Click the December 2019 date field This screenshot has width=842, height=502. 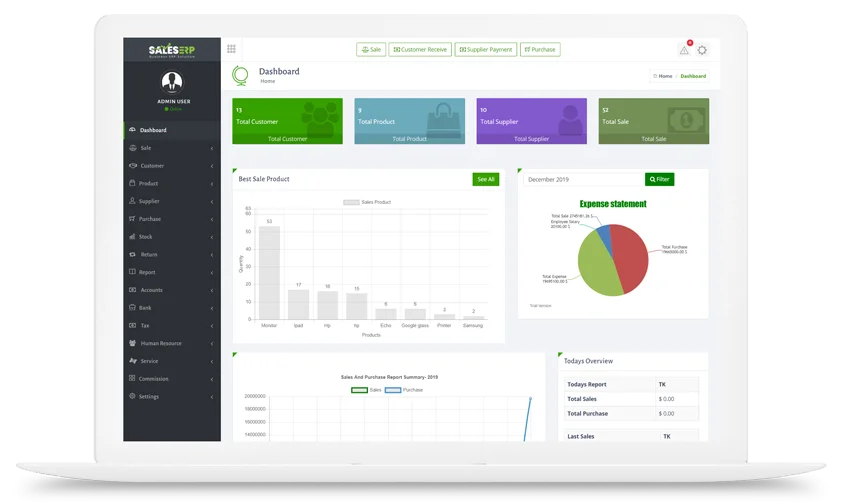(x=582, y=179)
